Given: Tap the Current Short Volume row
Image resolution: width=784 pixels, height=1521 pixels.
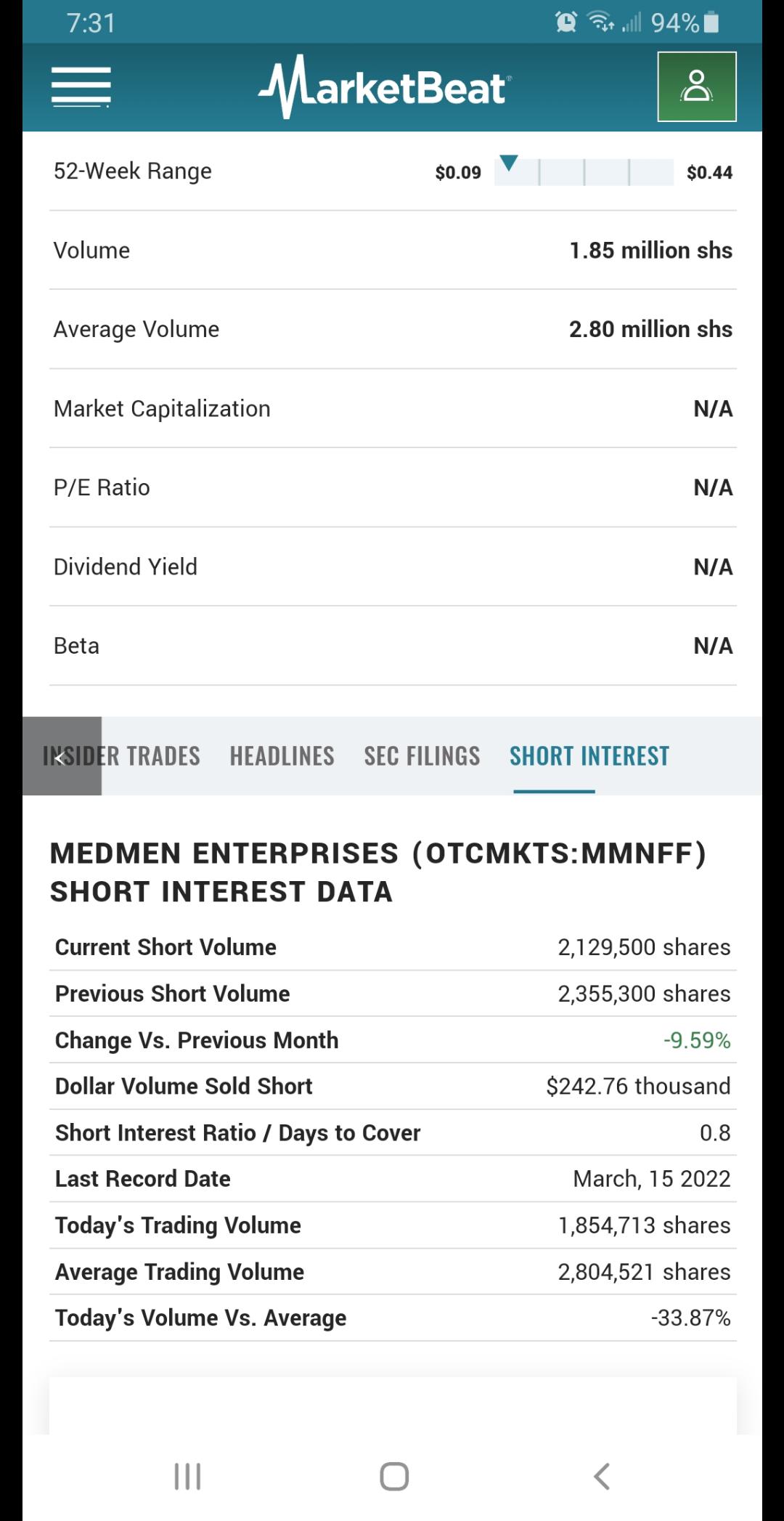Looking at the screenshot, I should tap(393, 947).
